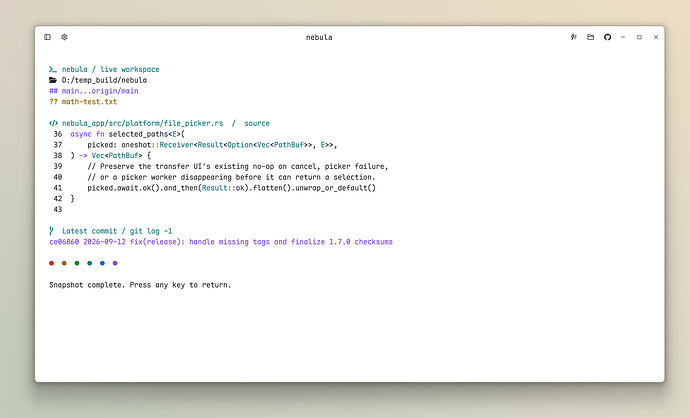Minimize the nebula window
Image resolution: width=690 pixels, height=418 pixels.
623,37
